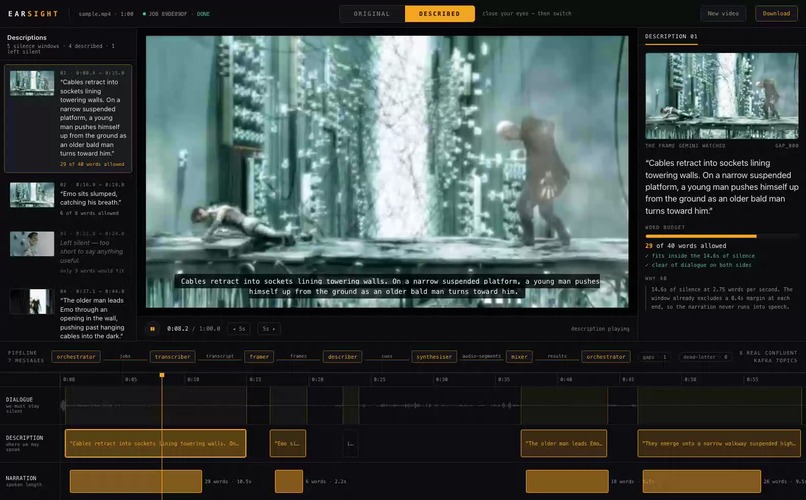
Task: Click the final orchestrator node after results
Action: coord(606,357)
